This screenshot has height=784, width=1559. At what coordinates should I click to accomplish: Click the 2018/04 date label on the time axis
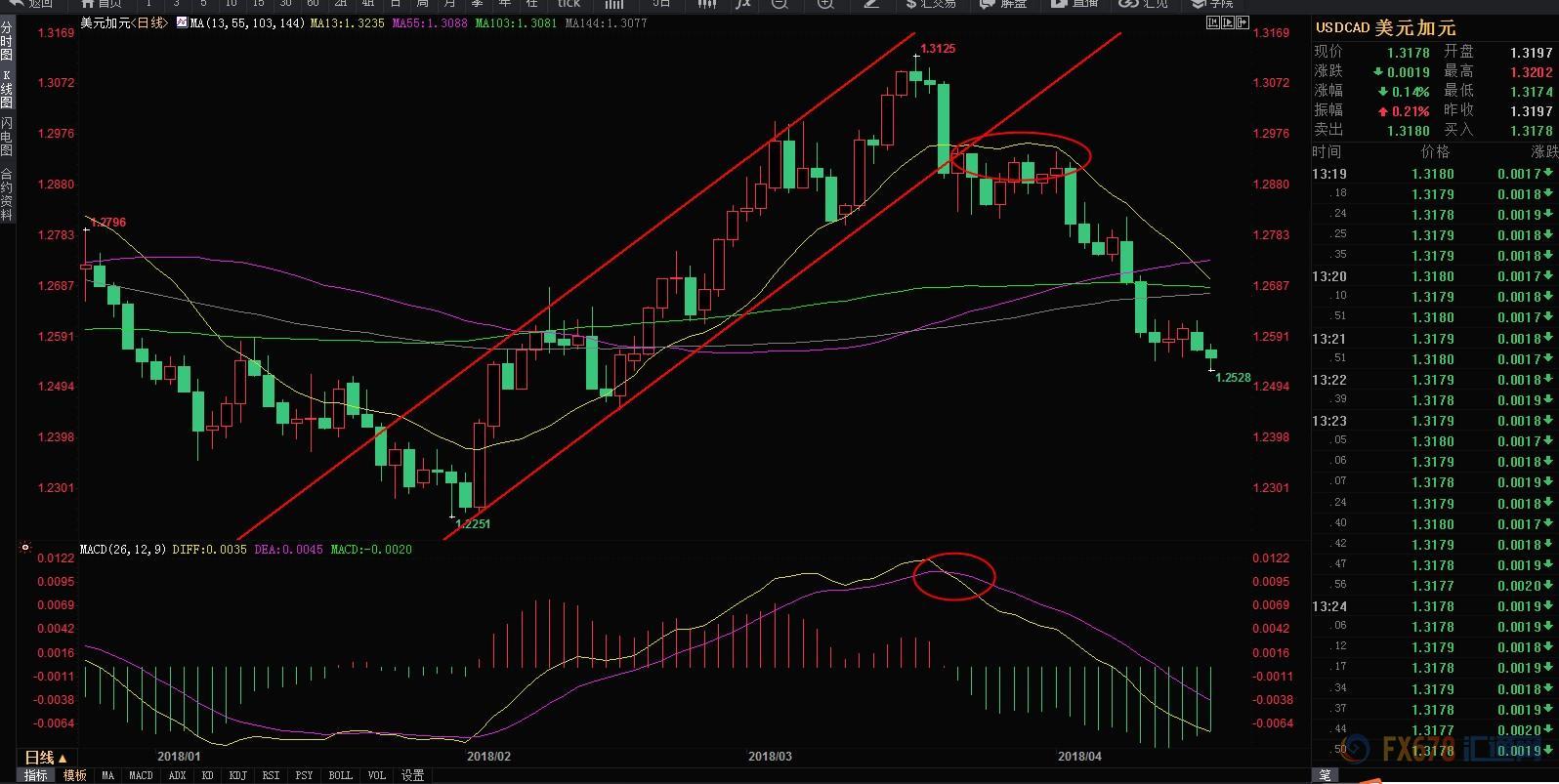tap(1080, 757)
